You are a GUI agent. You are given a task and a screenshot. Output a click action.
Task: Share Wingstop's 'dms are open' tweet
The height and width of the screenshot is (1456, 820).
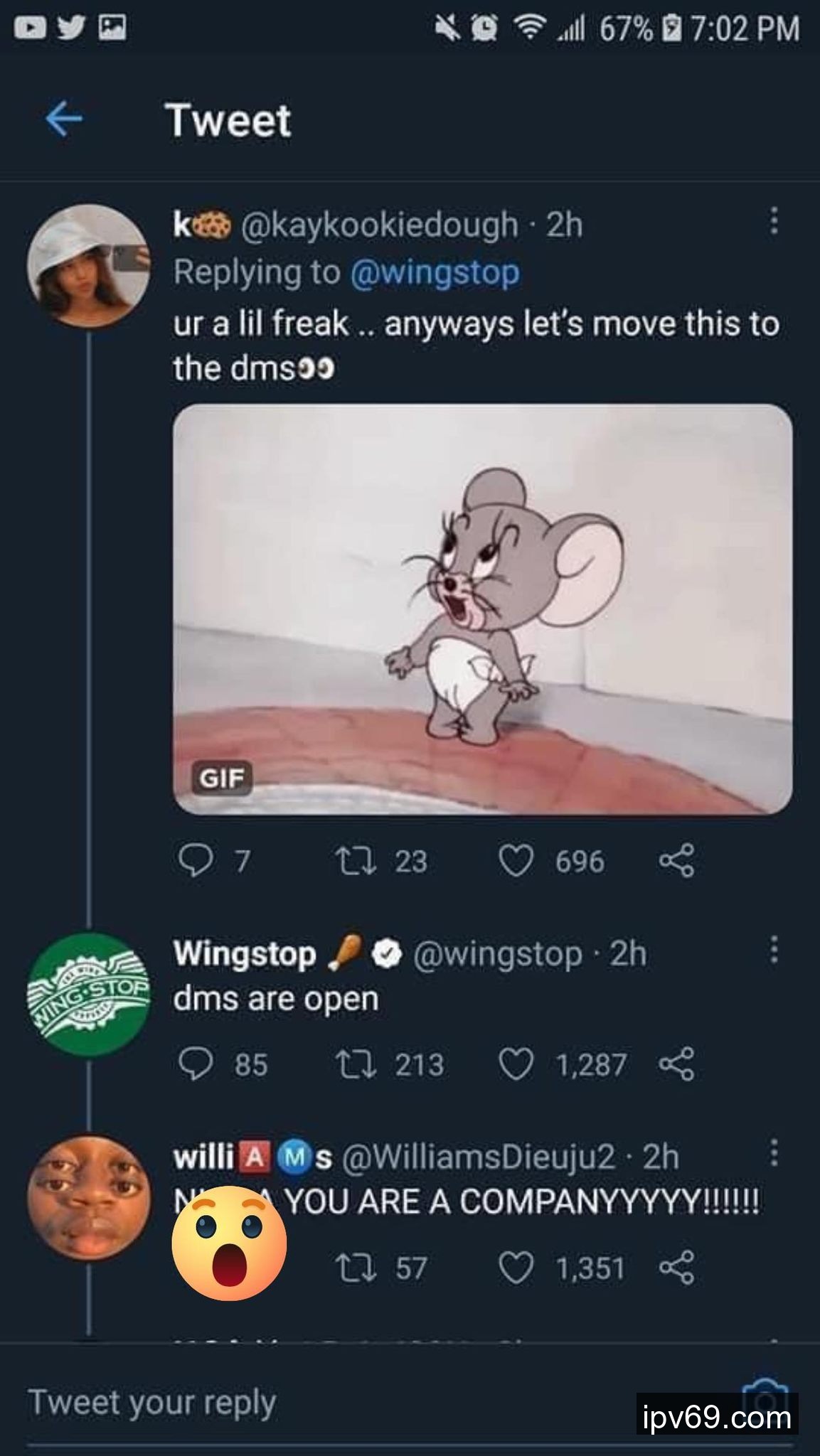click(x=676, y=1065)
